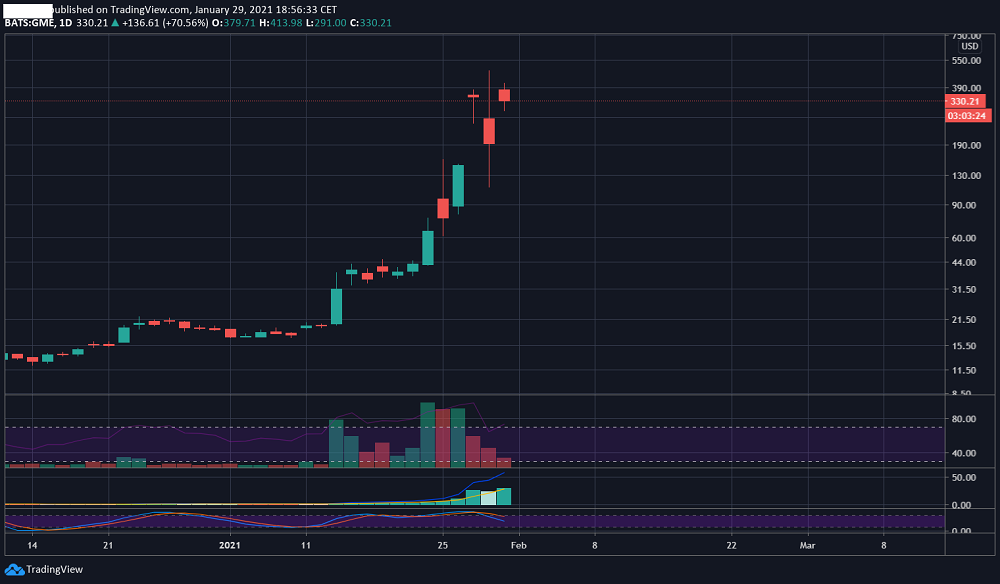Click the 80.00 RSI level label
The image size is (1000, 584).
pos(964,419)
